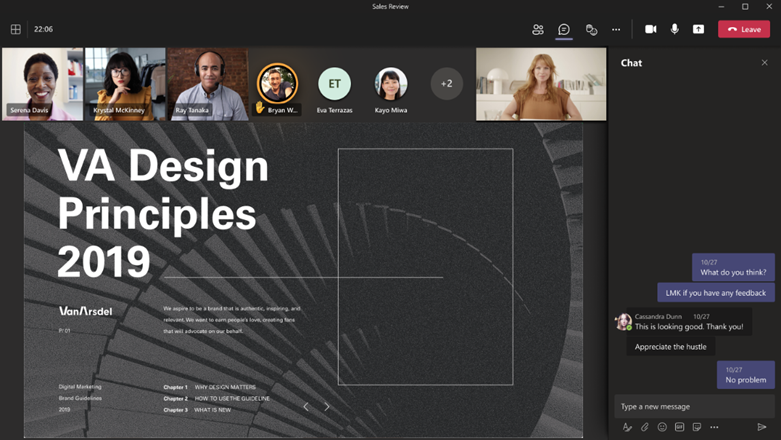
Task: Toggle the chat panel icon
Action: coord(564,29)
